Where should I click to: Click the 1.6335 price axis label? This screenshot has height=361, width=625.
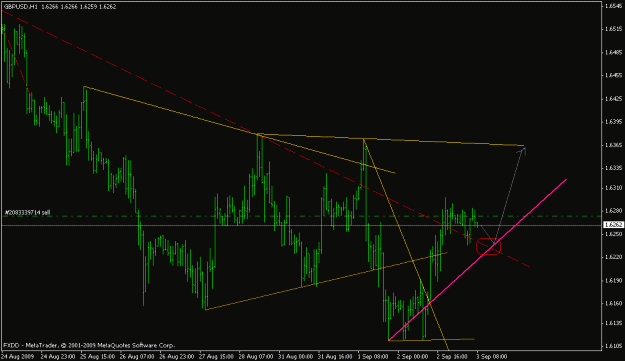[x=614, y=168]
